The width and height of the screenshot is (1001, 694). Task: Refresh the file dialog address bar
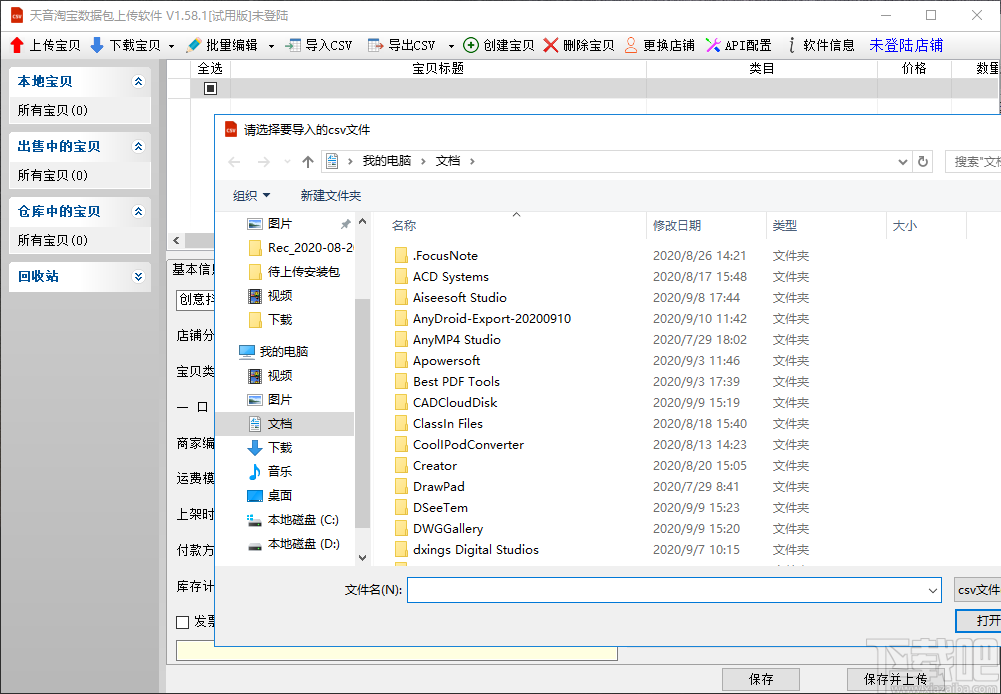click(x=922, y=162)
